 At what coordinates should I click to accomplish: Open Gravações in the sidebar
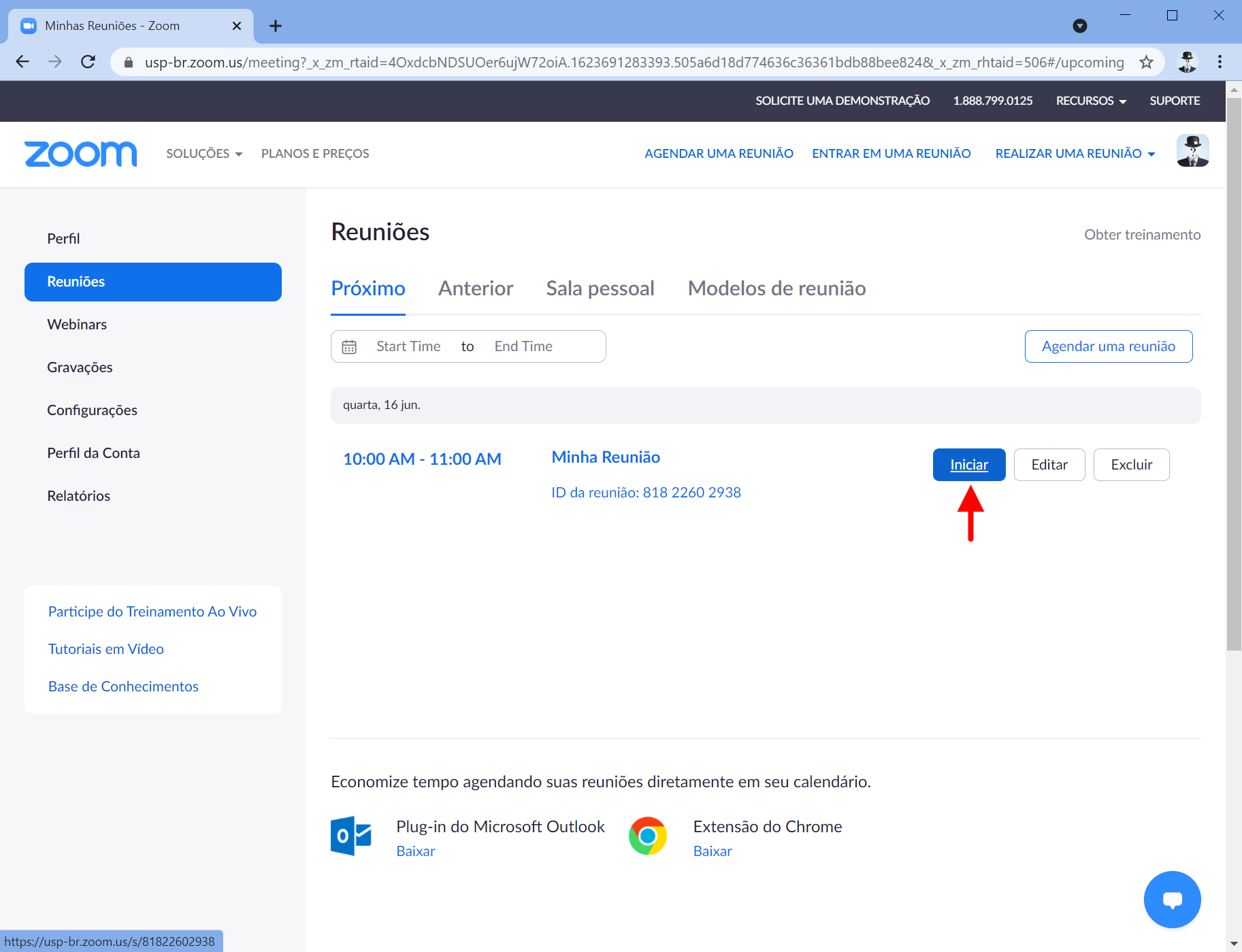tap(80, 367)
